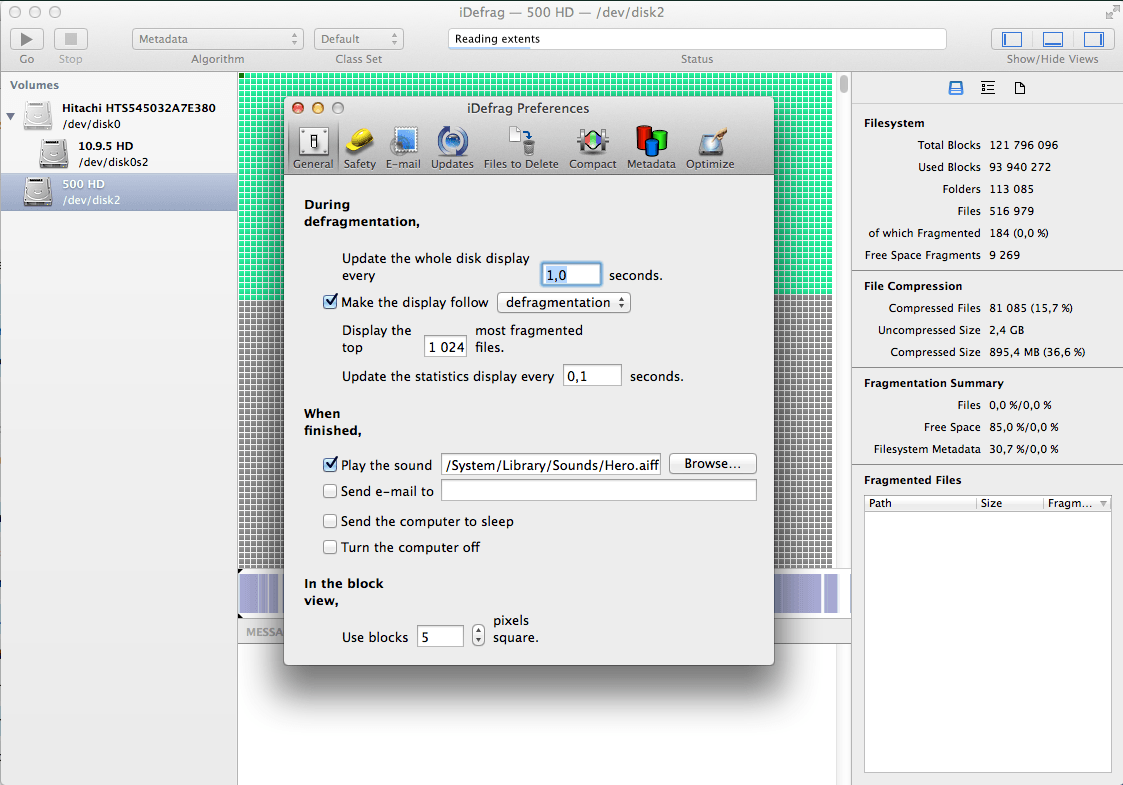The image size is (1123, 785).
Task: Collapse the Hitachi drive disclosure triangle
Action: pyautogui.click(x=11, y=116)
